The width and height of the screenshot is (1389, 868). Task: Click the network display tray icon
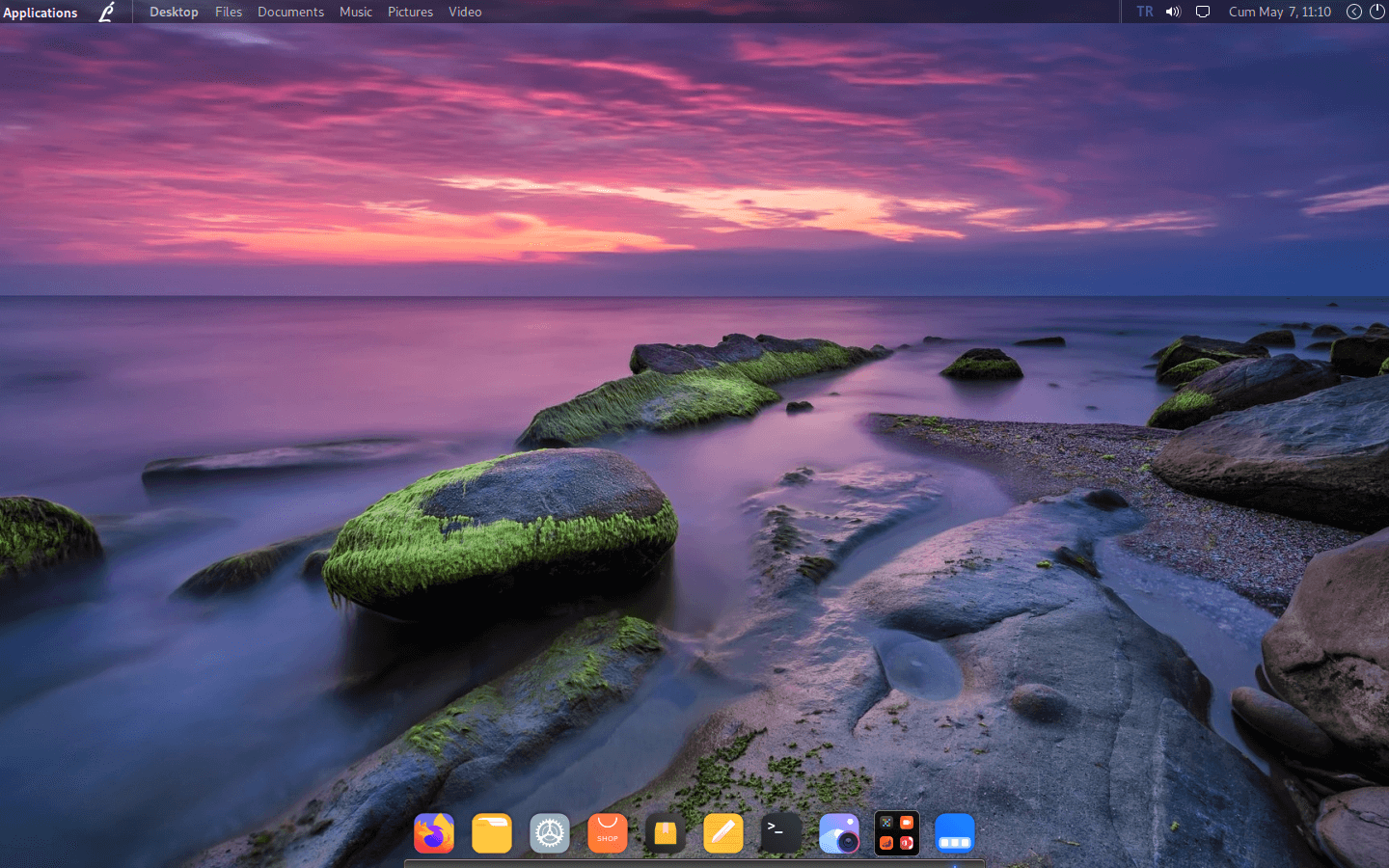[x=1203, y=12]
